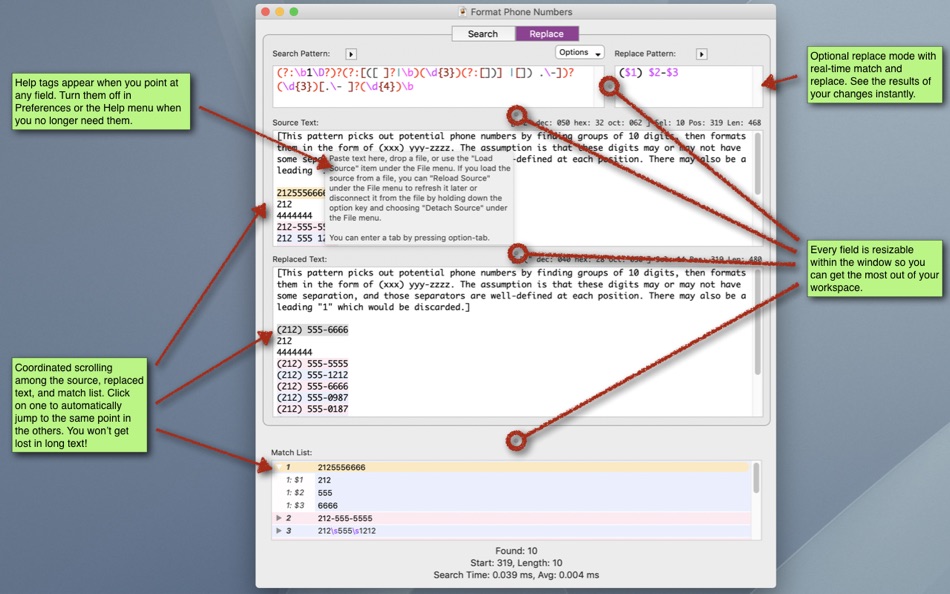Zoom window with the green button

[294, 12]
